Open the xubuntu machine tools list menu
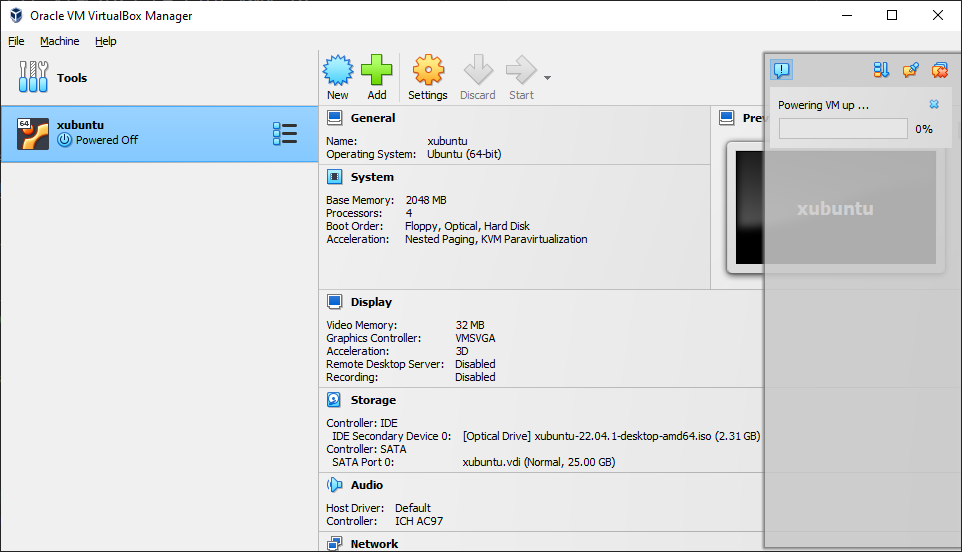Viewport: 962px width, 552px height. click(x=285, y=134)
